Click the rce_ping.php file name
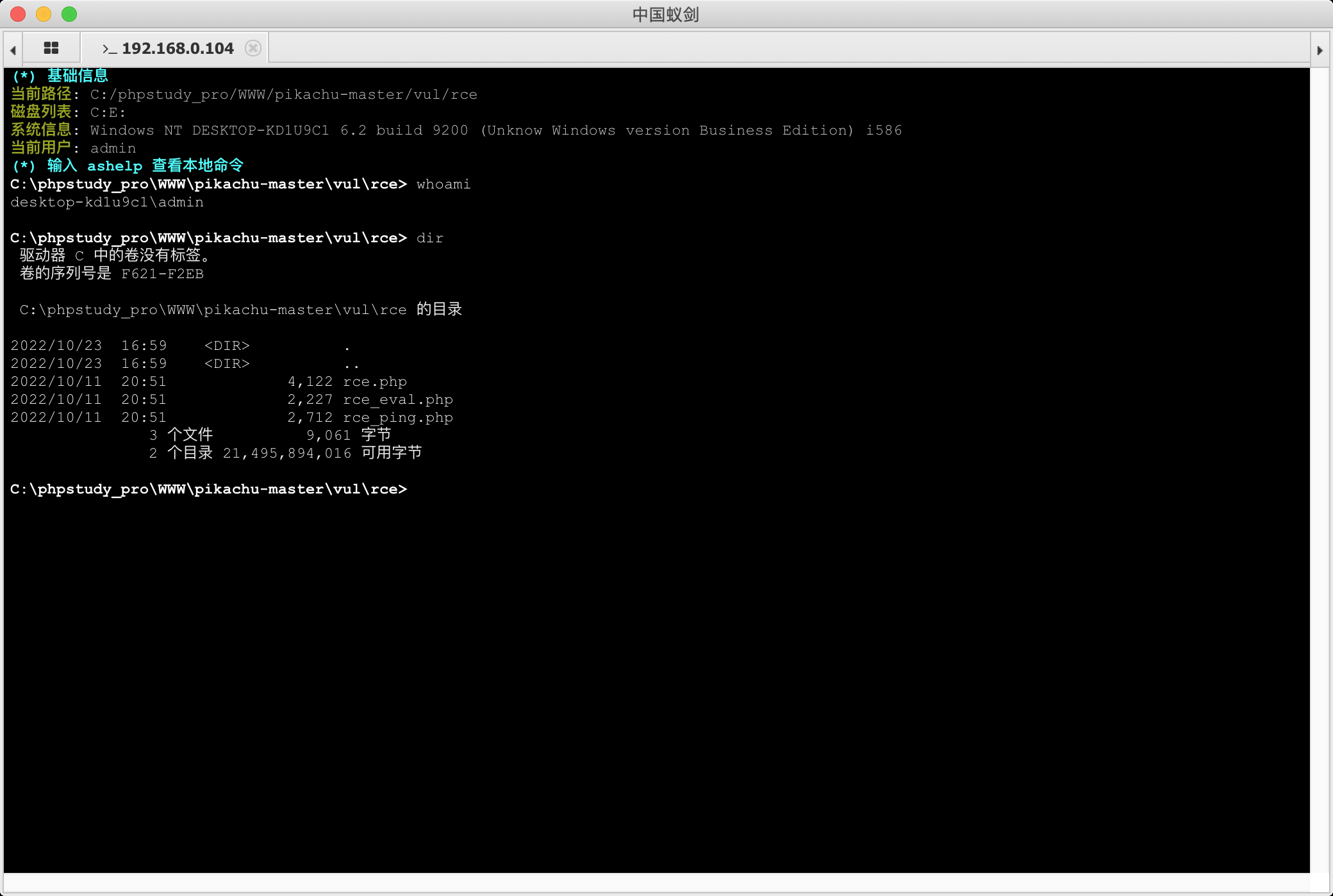Image resolution: width=1333 pixels, height=896 pixels. coord(398,417)
